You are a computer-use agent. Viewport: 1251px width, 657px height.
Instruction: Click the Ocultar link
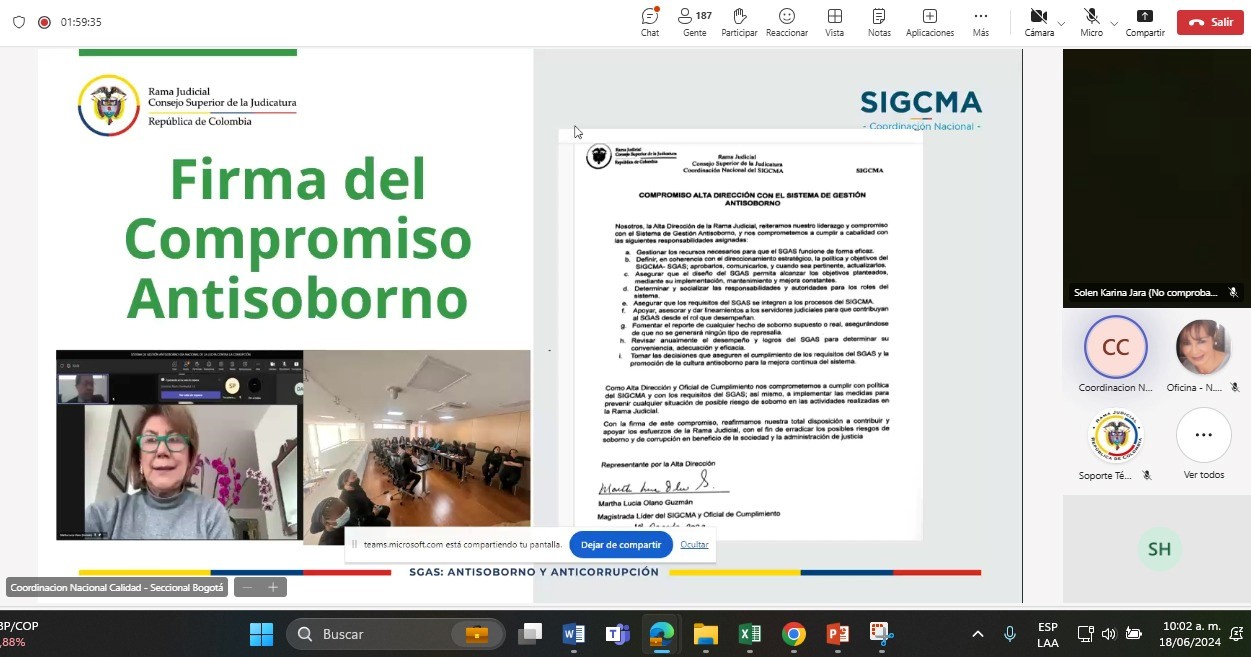click(694, 545)
